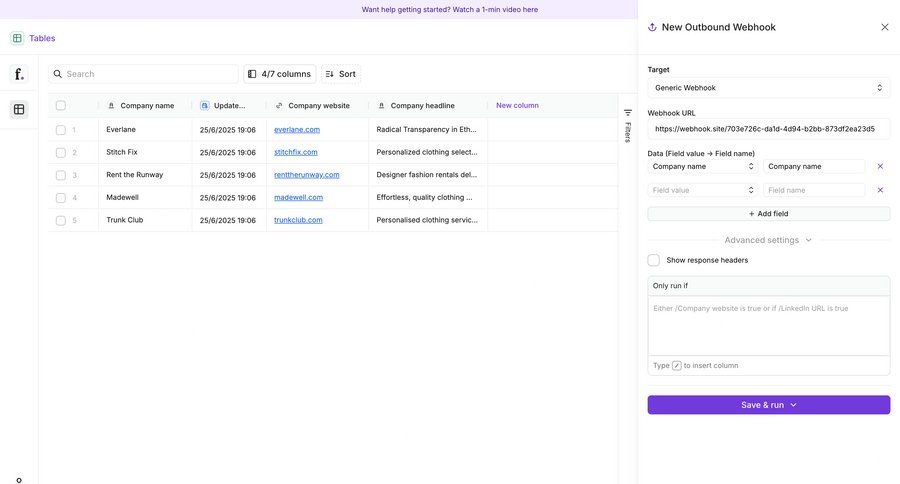Select the table view icon in left sidebar
Image resolution: width=900 pixels, height=484 pixels.
[x=19, y=109]
